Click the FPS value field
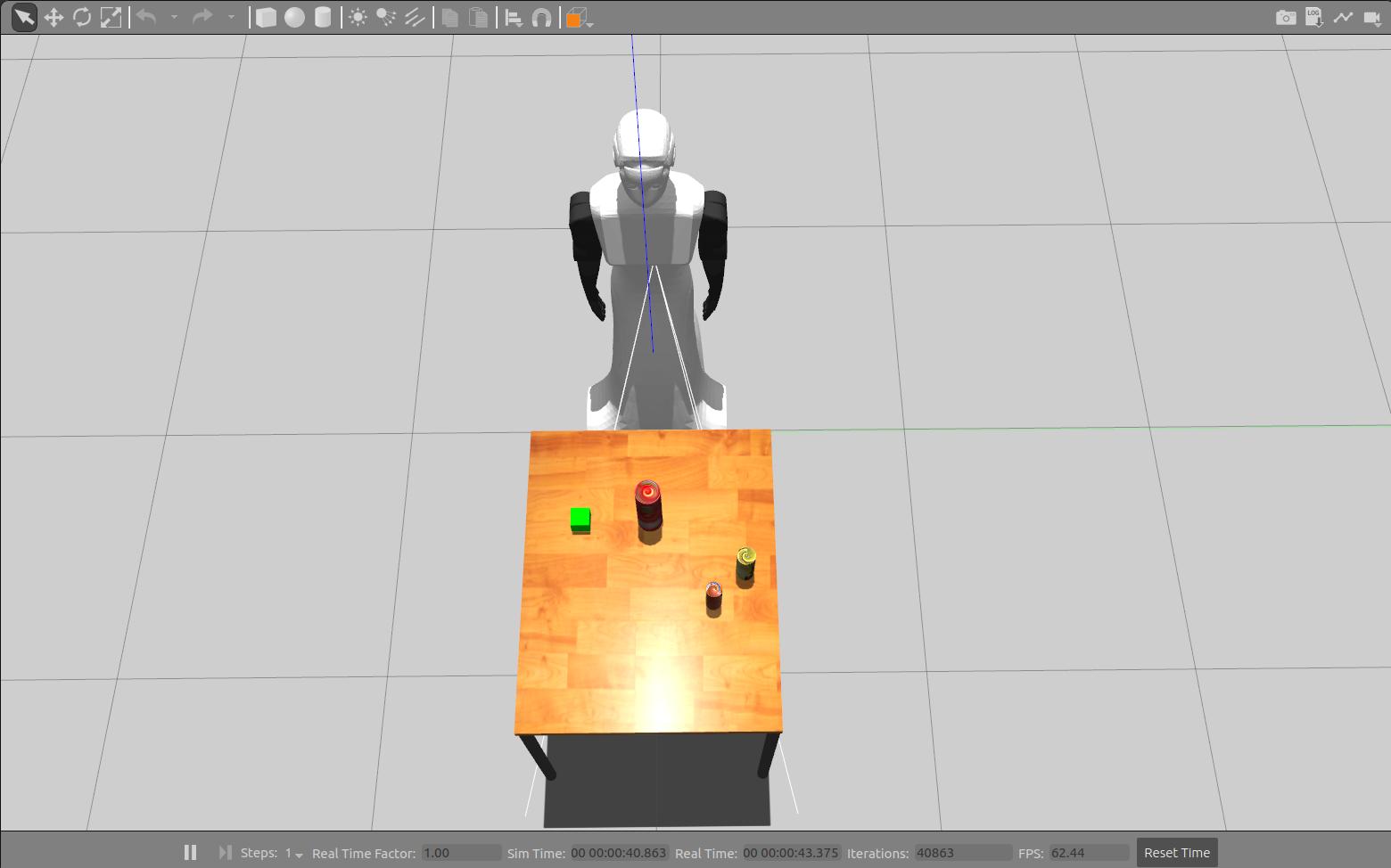The height and width of the screenshot is (868, 1391). pos(1089,853)
